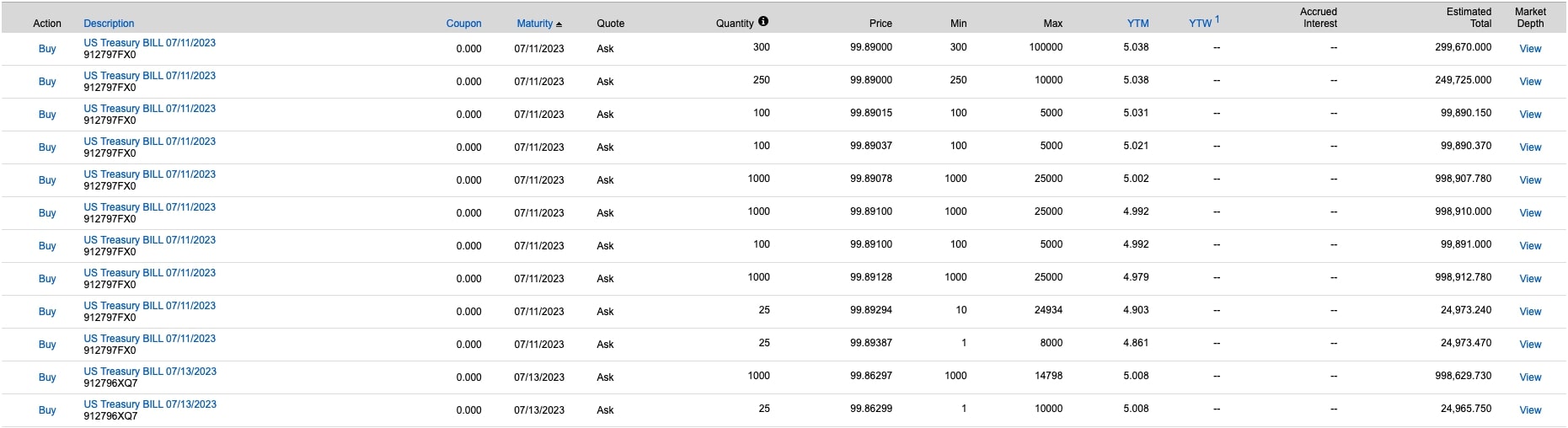Buy the bill with estimated total 299,670.000
This screenshot has width=1568, height=428.
[x=47, y=49]
